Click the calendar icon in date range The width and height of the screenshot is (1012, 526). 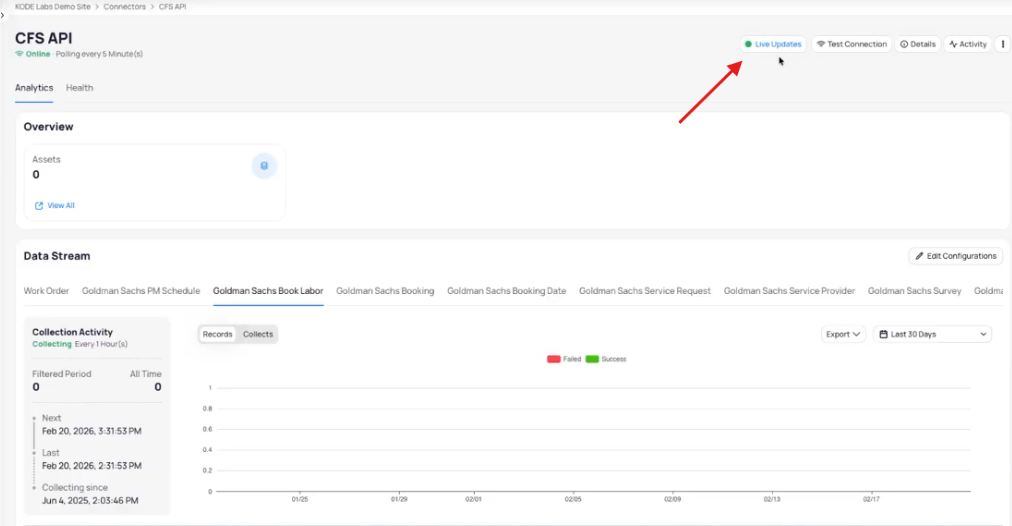[x=883, y=334]
